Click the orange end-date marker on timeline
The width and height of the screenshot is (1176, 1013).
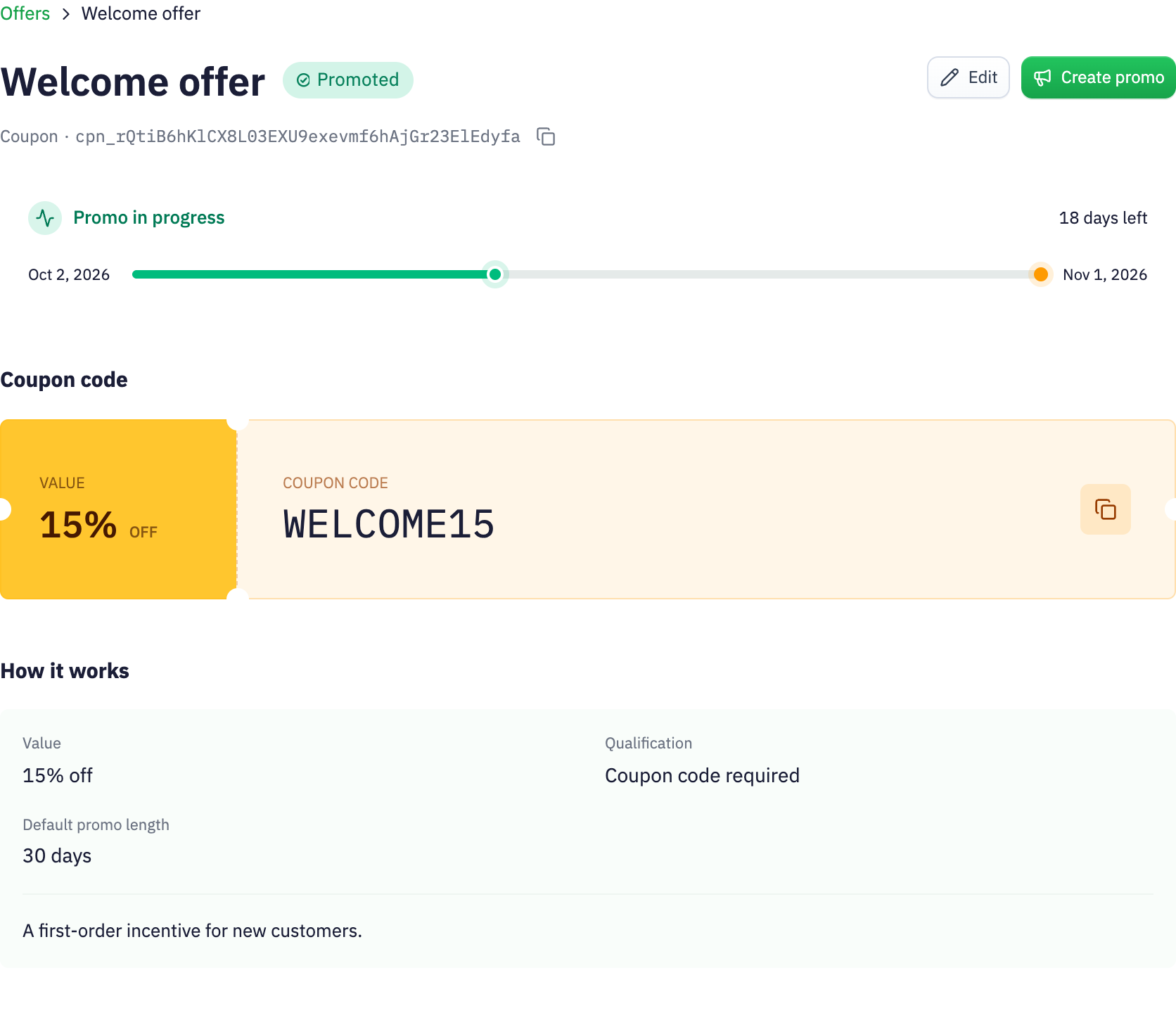tap(1041, 274)
